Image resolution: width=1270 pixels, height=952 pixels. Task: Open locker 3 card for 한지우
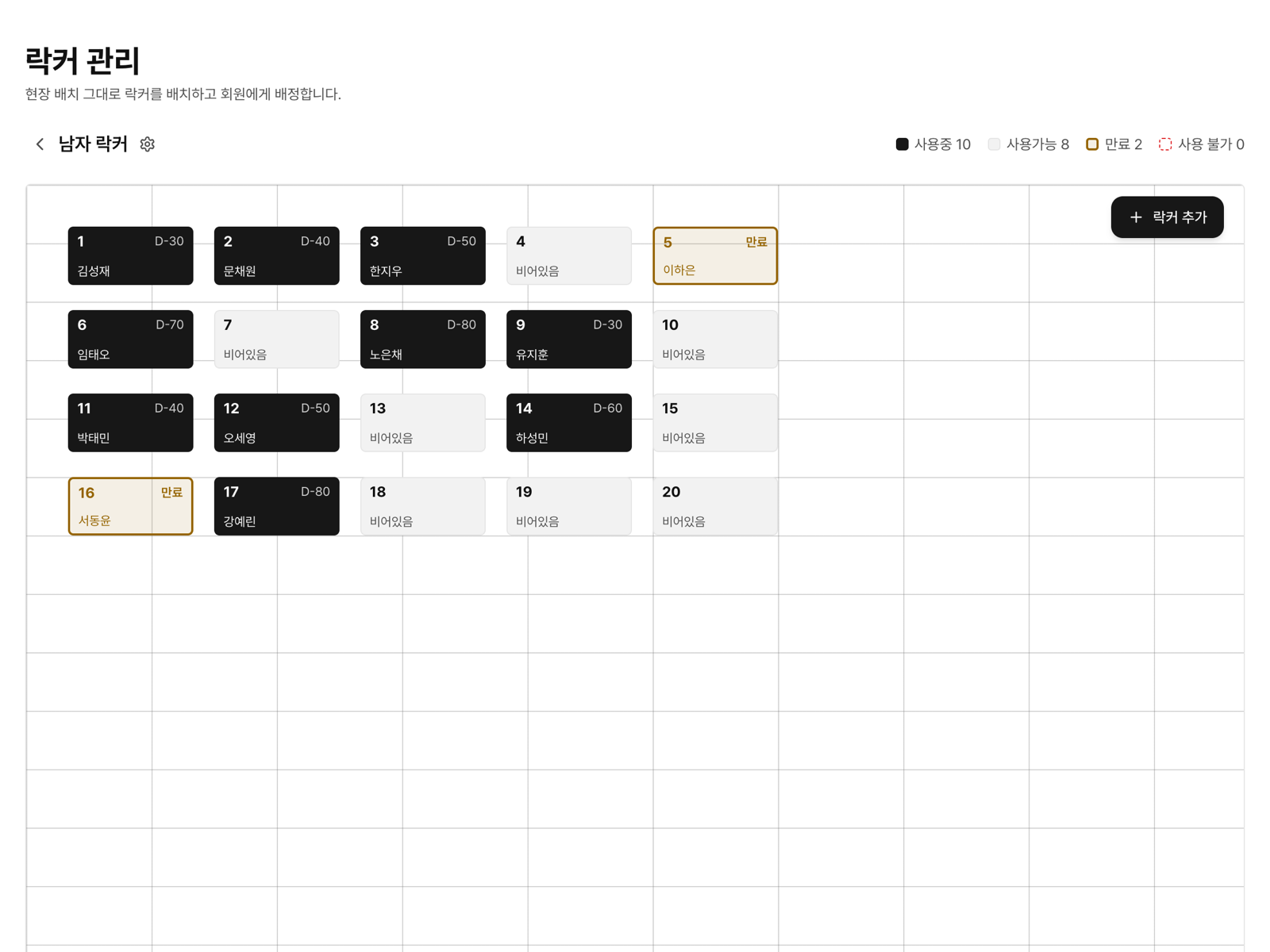pyautogui.click(x=423, y=256)
